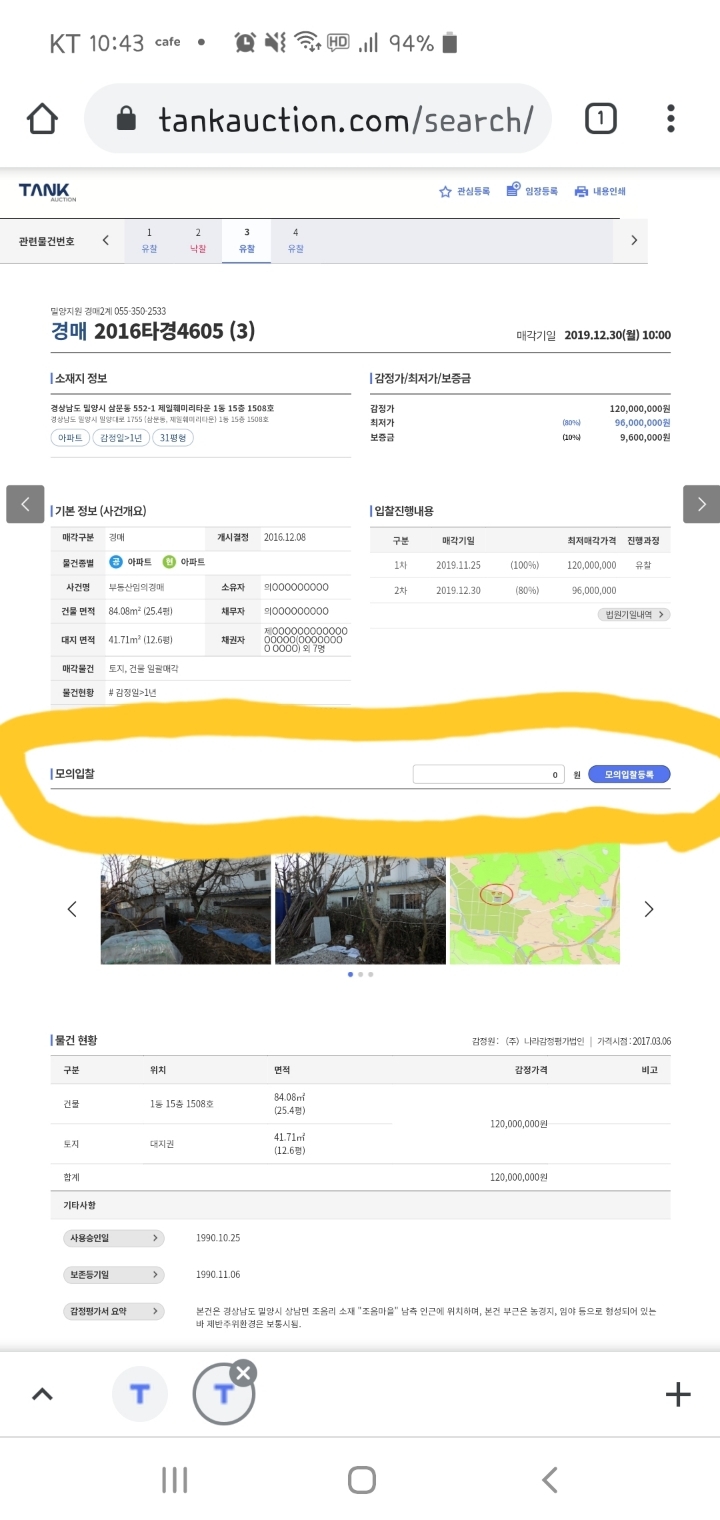
Task: Go to previous listing with left gray arrow
Action: pos(25,504)
